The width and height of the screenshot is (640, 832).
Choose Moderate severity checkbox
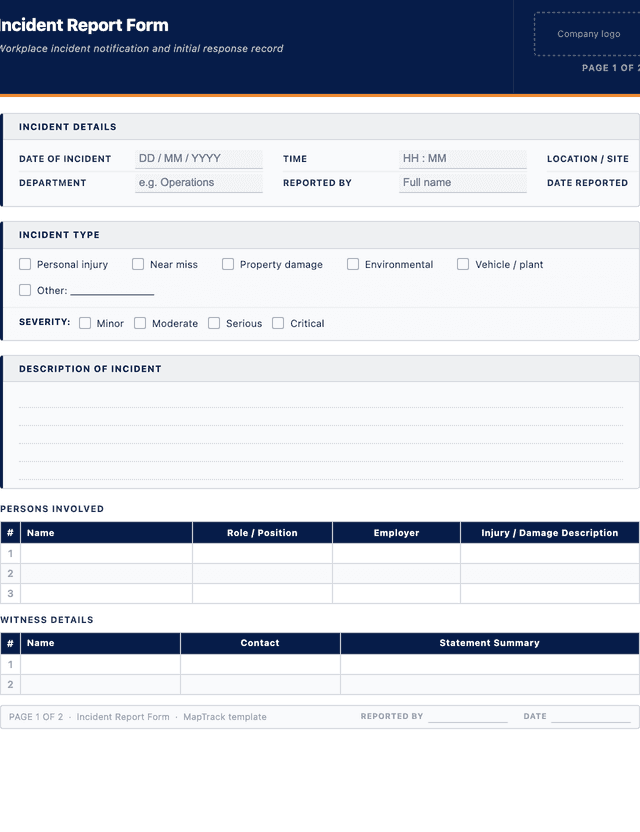[140, 323]
